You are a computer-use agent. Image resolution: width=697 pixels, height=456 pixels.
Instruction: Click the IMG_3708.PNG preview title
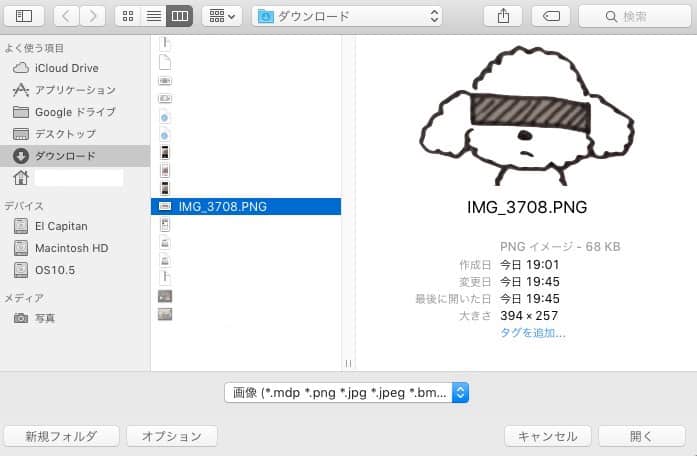point(527,208)
